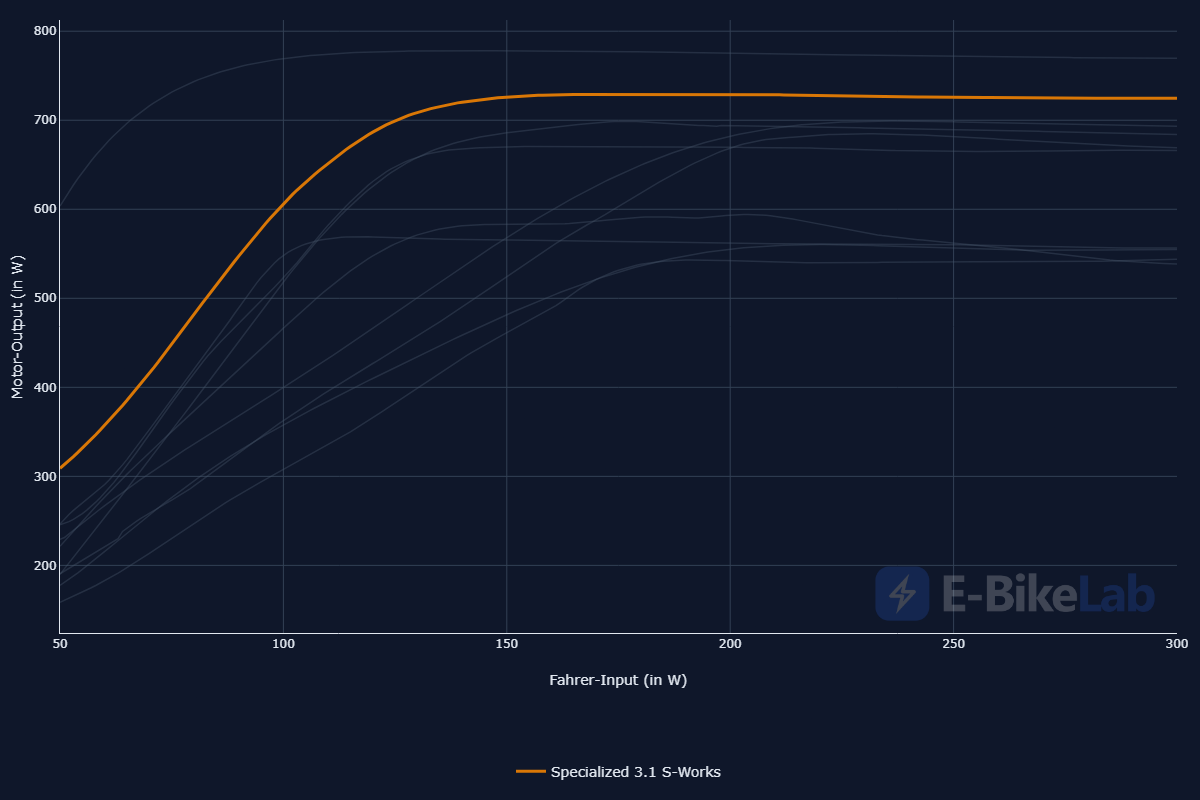Select the 150 tick label on the x-axis
Screen dimensions: 1200x800
[507, 647]
